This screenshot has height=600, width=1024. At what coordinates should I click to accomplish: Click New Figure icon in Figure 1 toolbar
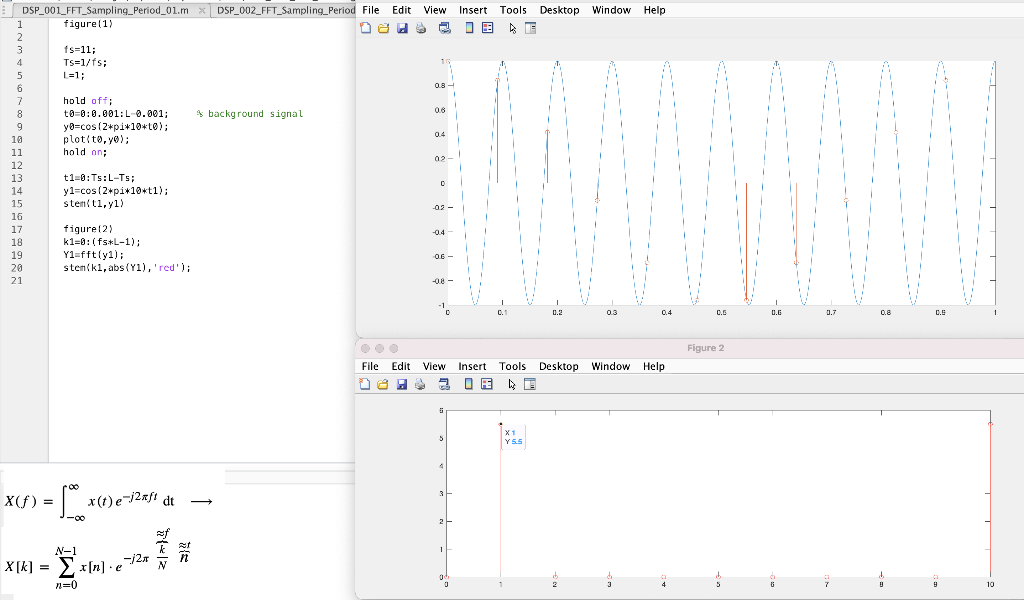click(x=365, y=28)
